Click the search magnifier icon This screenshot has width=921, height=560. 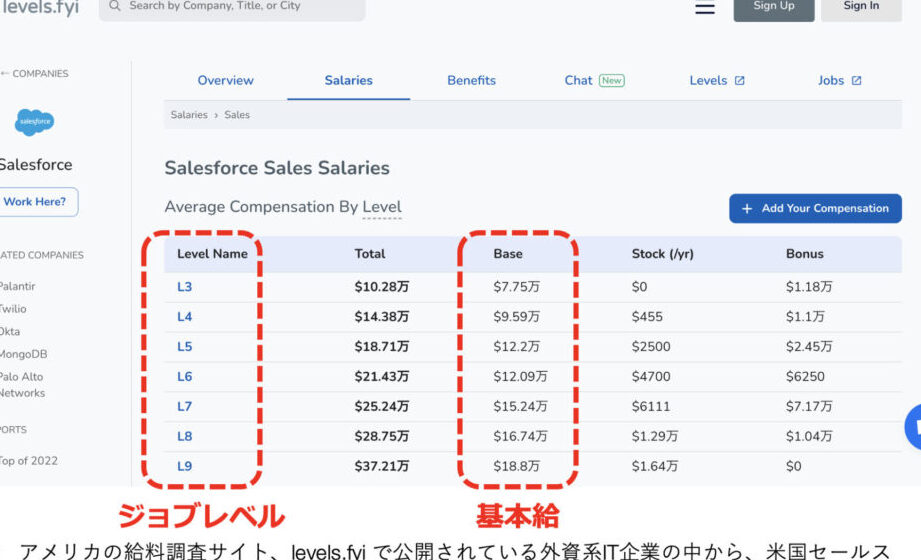115,6
